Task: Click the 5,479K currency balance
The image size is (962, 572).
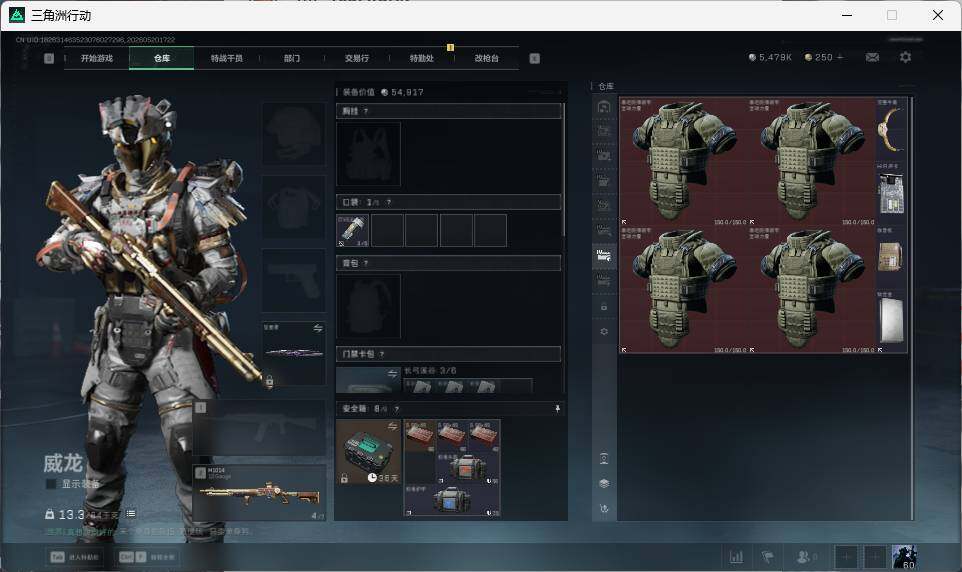Action: pos(770,57)
